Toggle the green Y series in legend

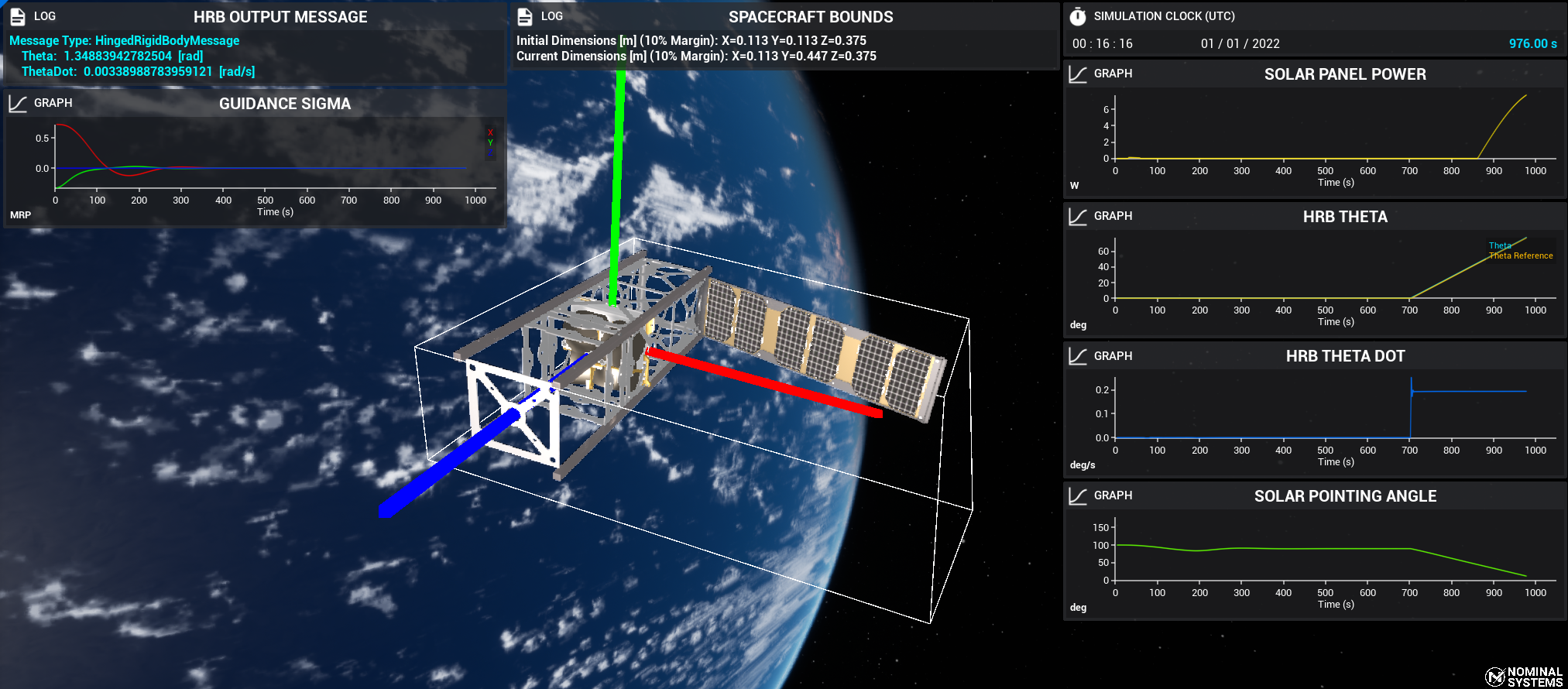click(x=490, y=142)
